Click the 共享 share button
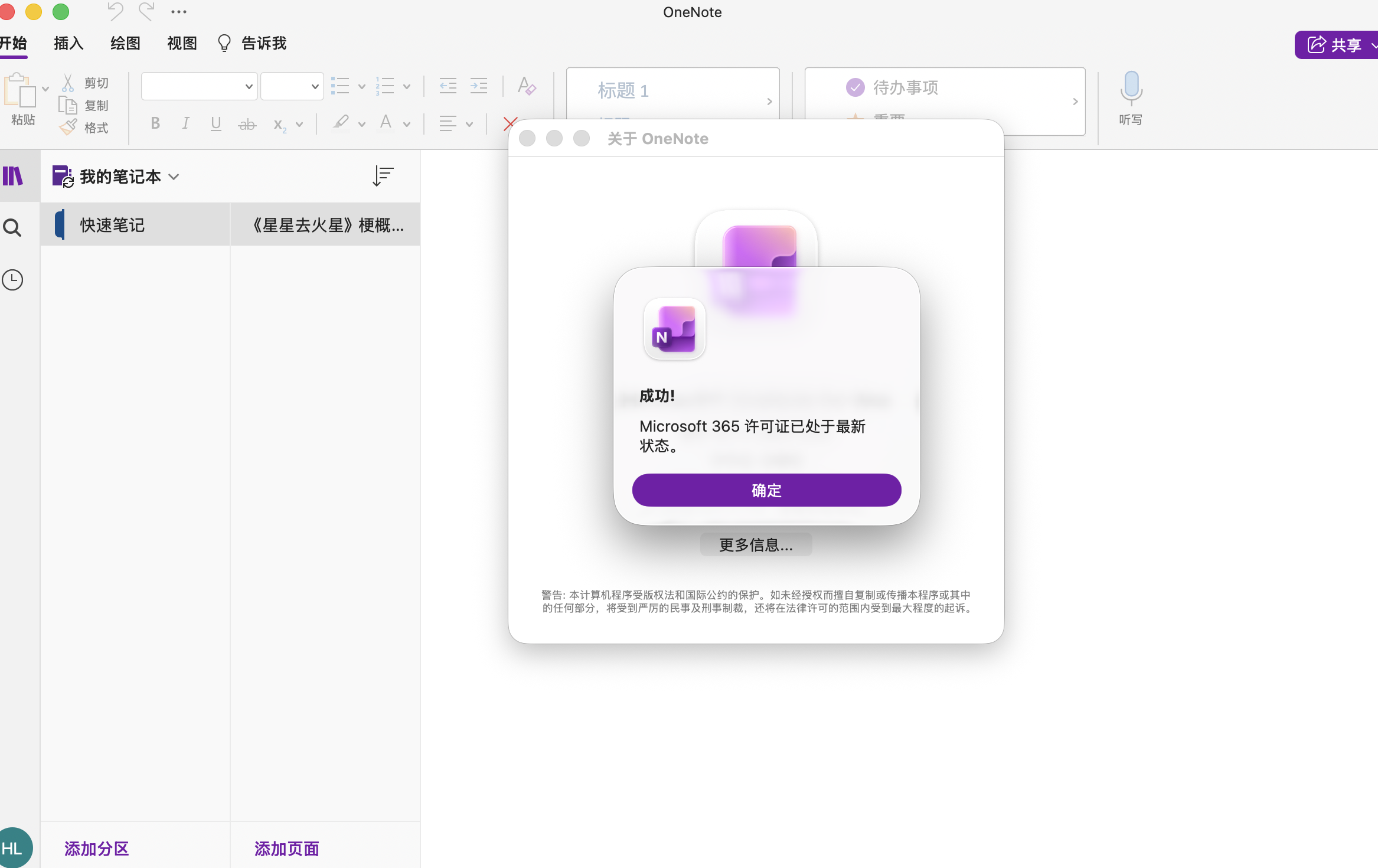Viewport: 1378px width, 868px height. (x=1337, y=45)
